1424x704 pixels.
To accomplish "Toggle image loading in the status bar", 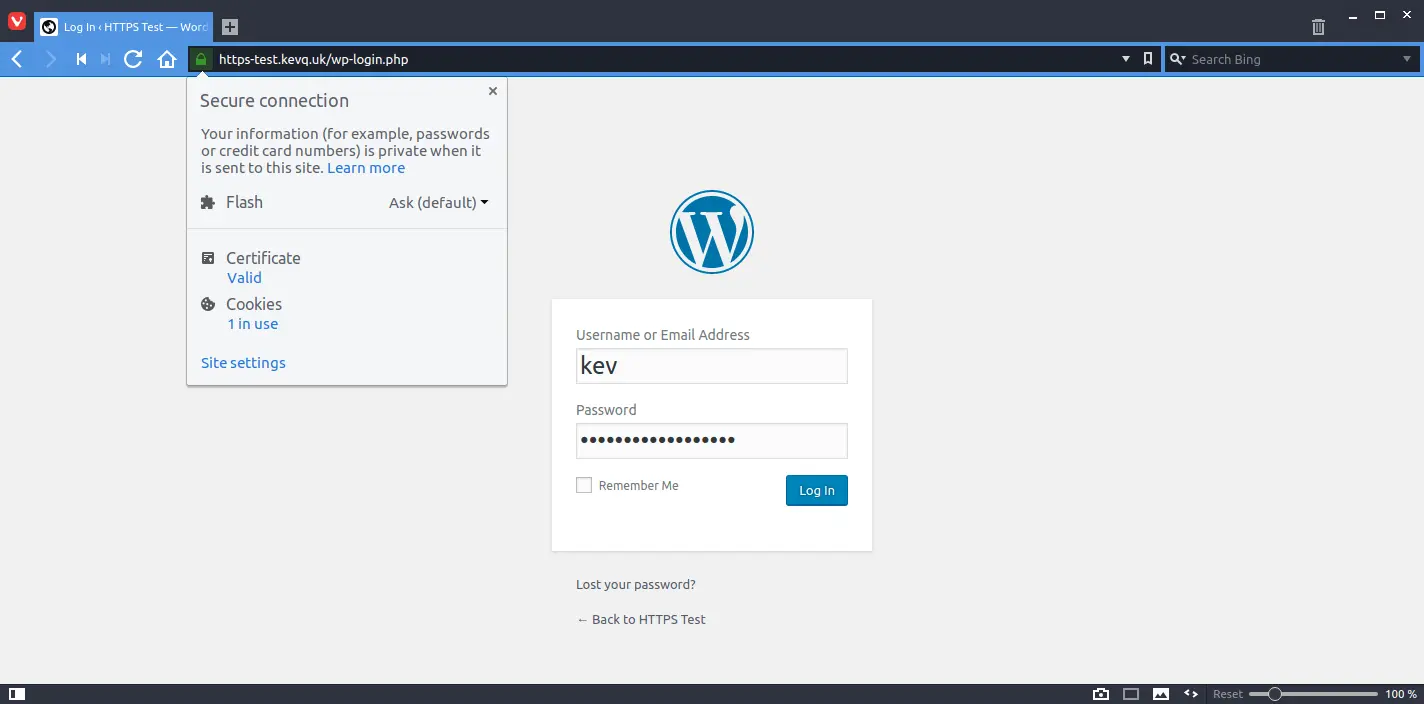I will point(1160,693).
